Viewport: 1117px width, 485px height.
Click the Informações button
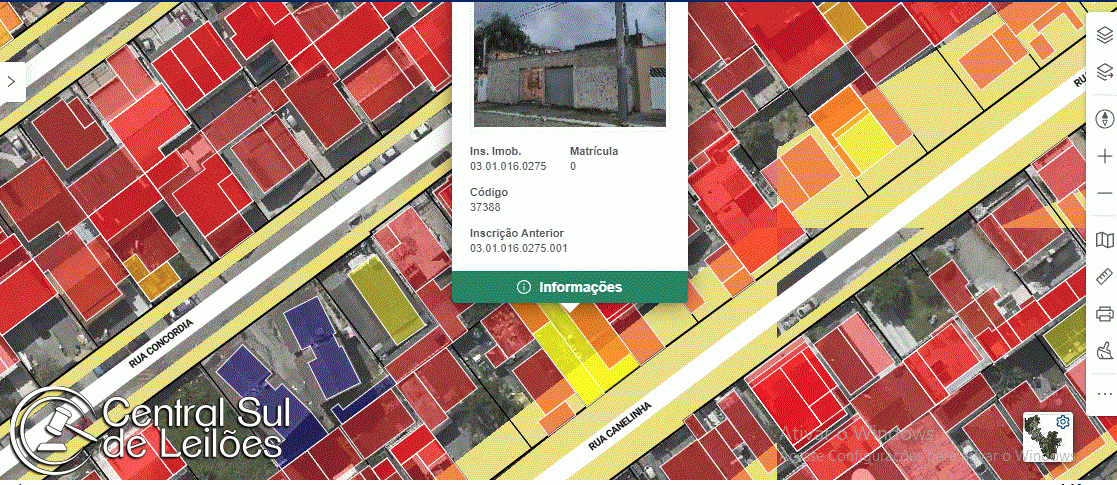point(570,287)
